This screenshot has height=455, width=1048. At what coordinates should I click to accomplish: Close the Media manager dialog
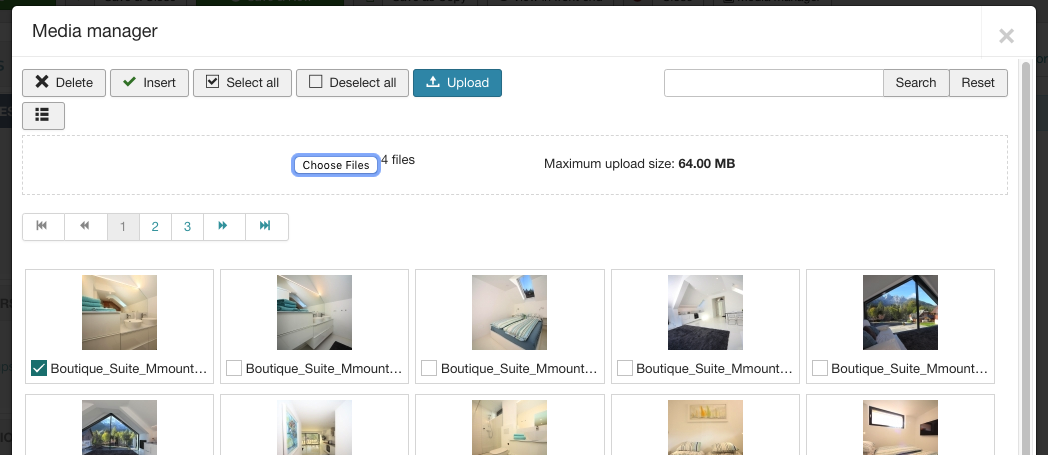[1006, 36]
